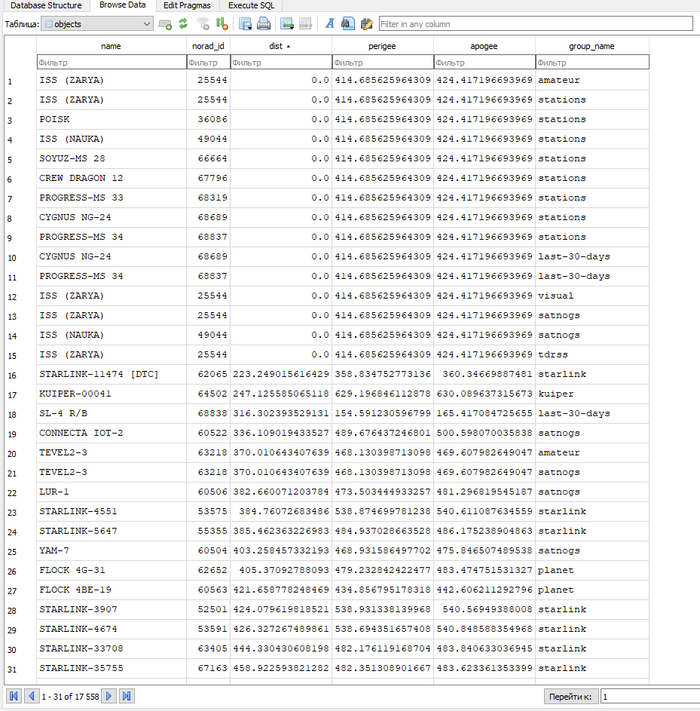Focus the 'Filter in any column' box
The image size is (700, 711).
(536, 24)
